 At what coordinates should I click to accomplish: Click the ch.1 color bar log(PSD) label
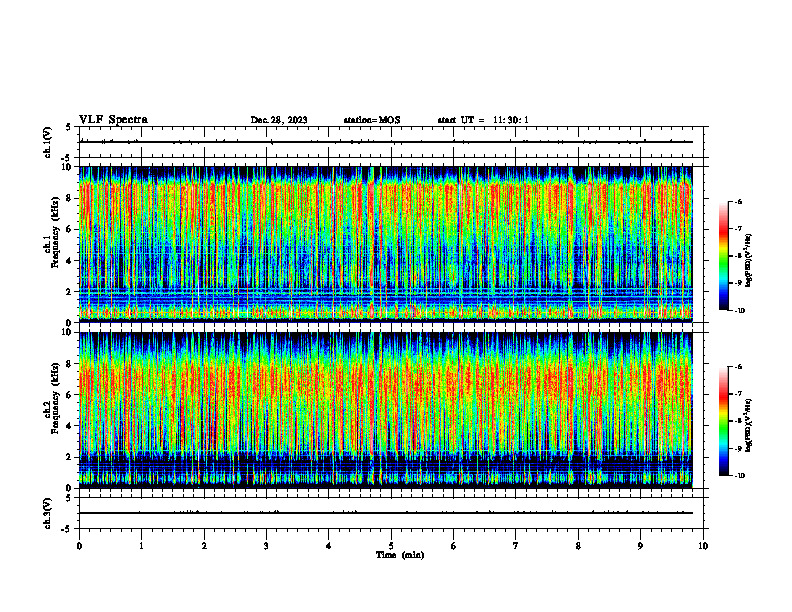[749, 261]
